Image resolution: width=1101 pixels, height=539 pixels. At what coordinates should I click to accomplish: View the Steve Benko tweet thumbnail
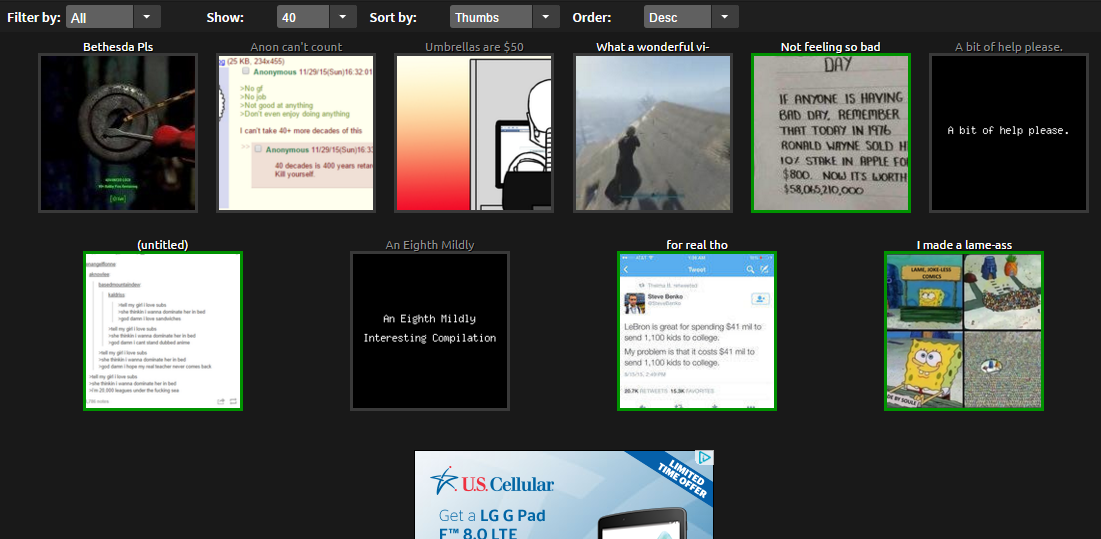point(697,331)
